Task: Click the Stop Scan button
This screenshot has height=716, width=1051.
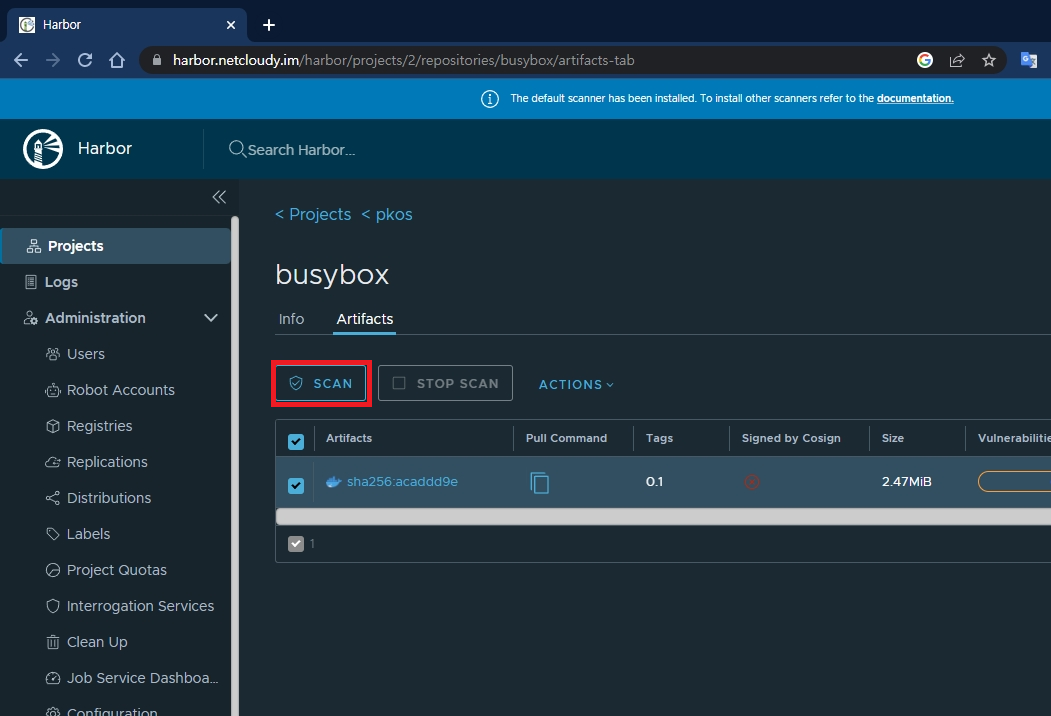Action: (445, 383)
